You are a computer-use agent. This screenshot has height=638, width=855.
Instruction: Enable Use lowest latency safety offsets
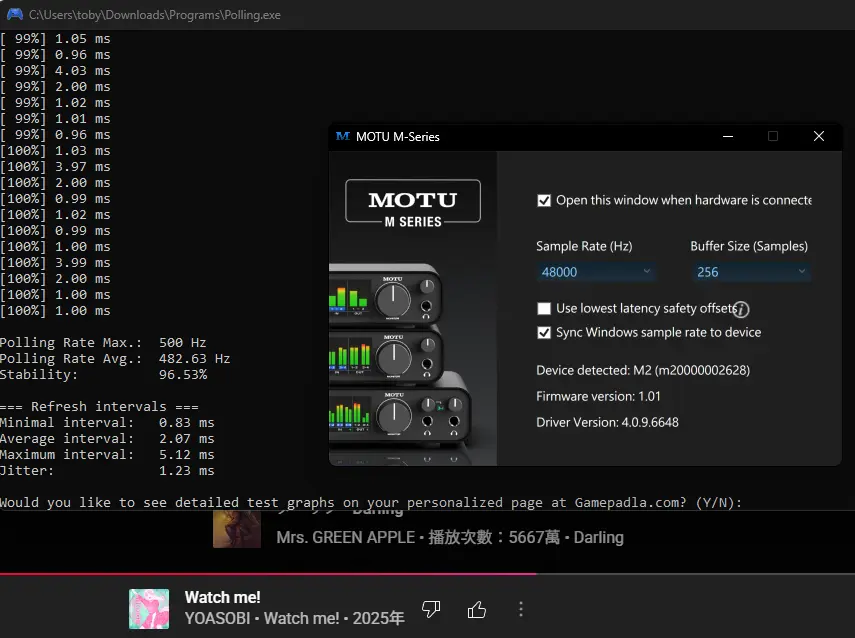[x=544, y=309]
